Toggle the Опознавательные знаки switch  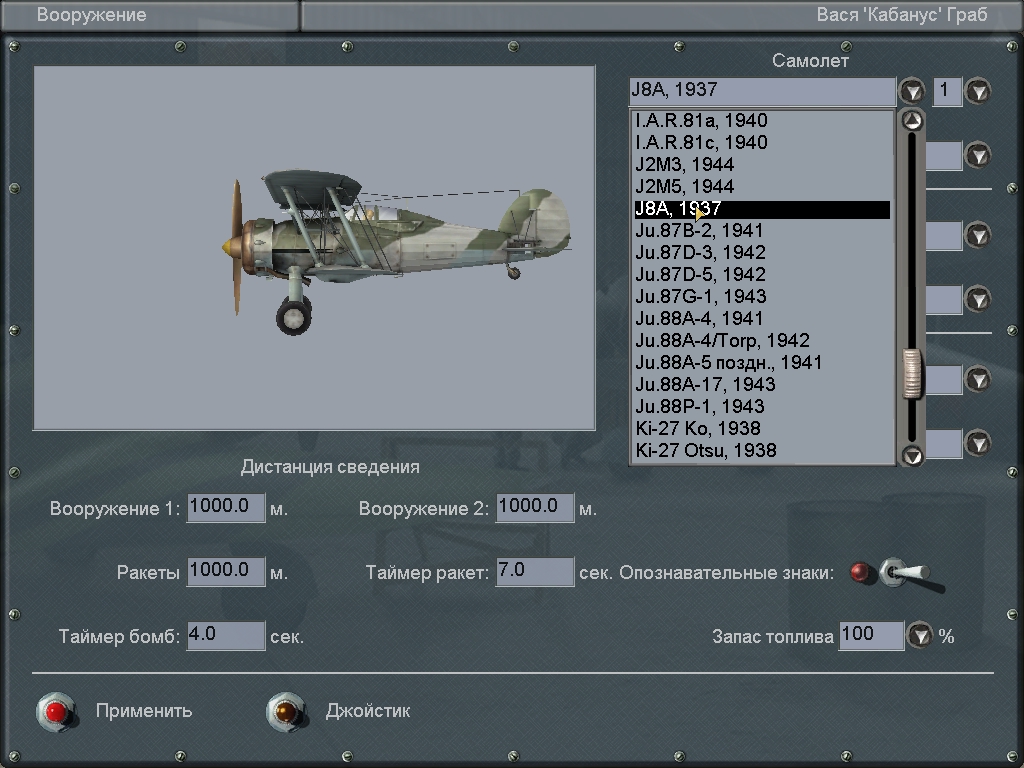904,573
